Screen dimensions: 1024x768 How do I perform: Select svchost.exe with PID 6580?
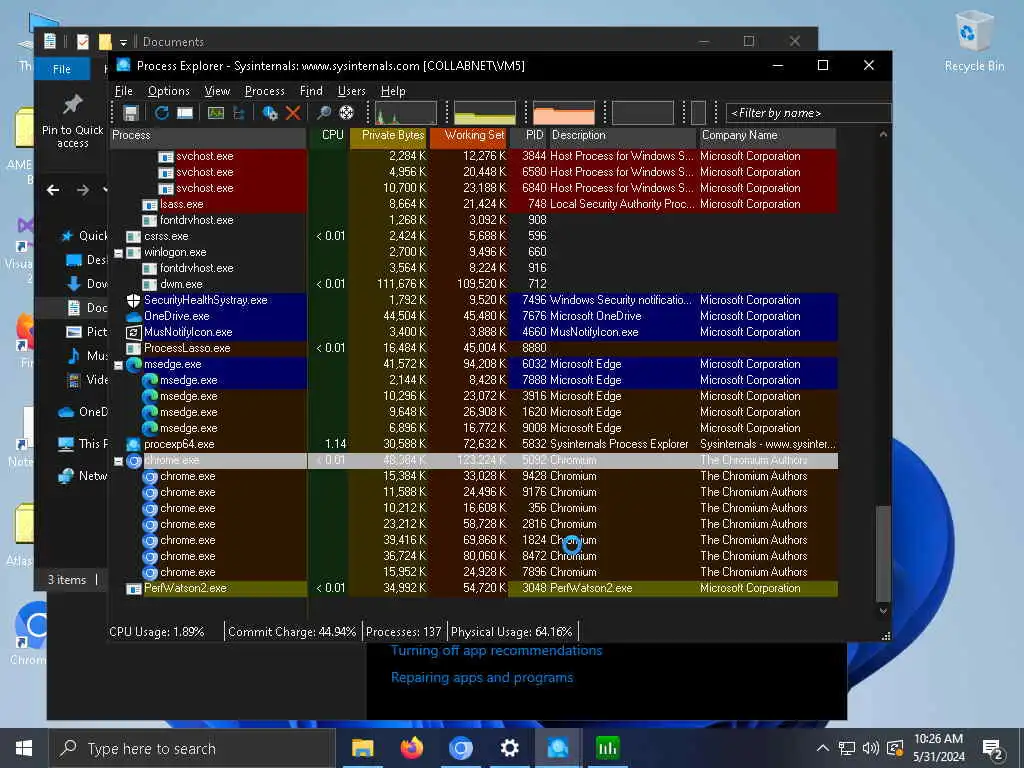click(x=473, y=172)
